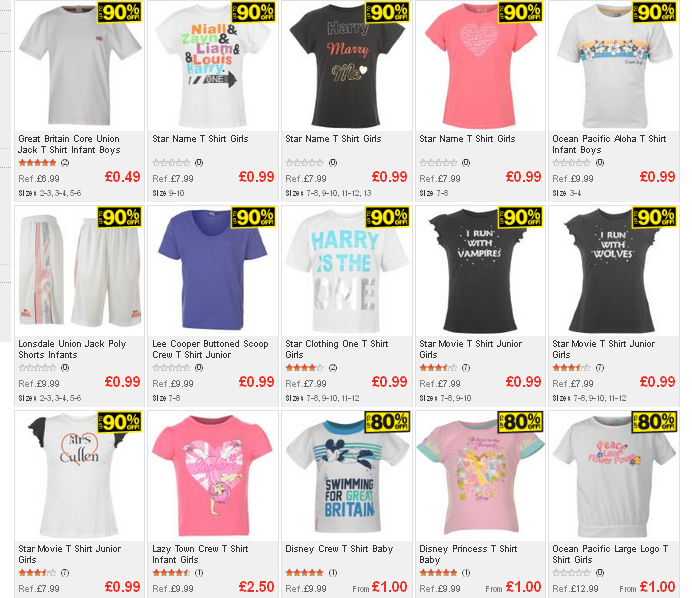Click the 80% off badge on the Disney Princess shirt

(520, 422)
